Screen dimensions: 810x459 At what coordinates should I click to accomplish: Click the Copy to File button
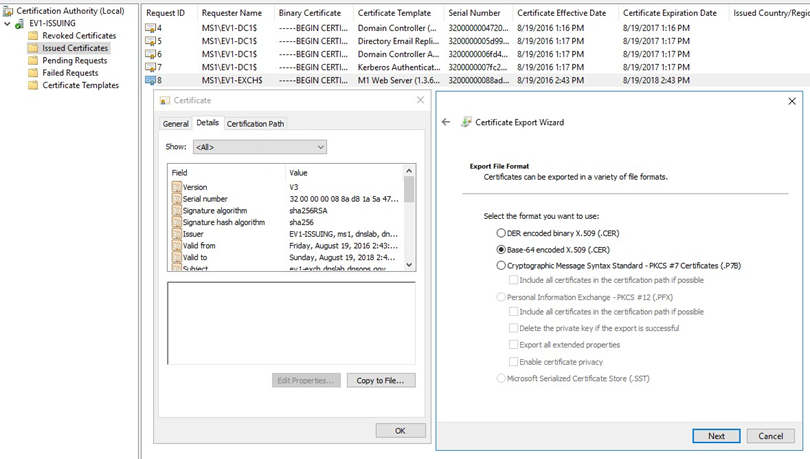(x=381, y=381)
